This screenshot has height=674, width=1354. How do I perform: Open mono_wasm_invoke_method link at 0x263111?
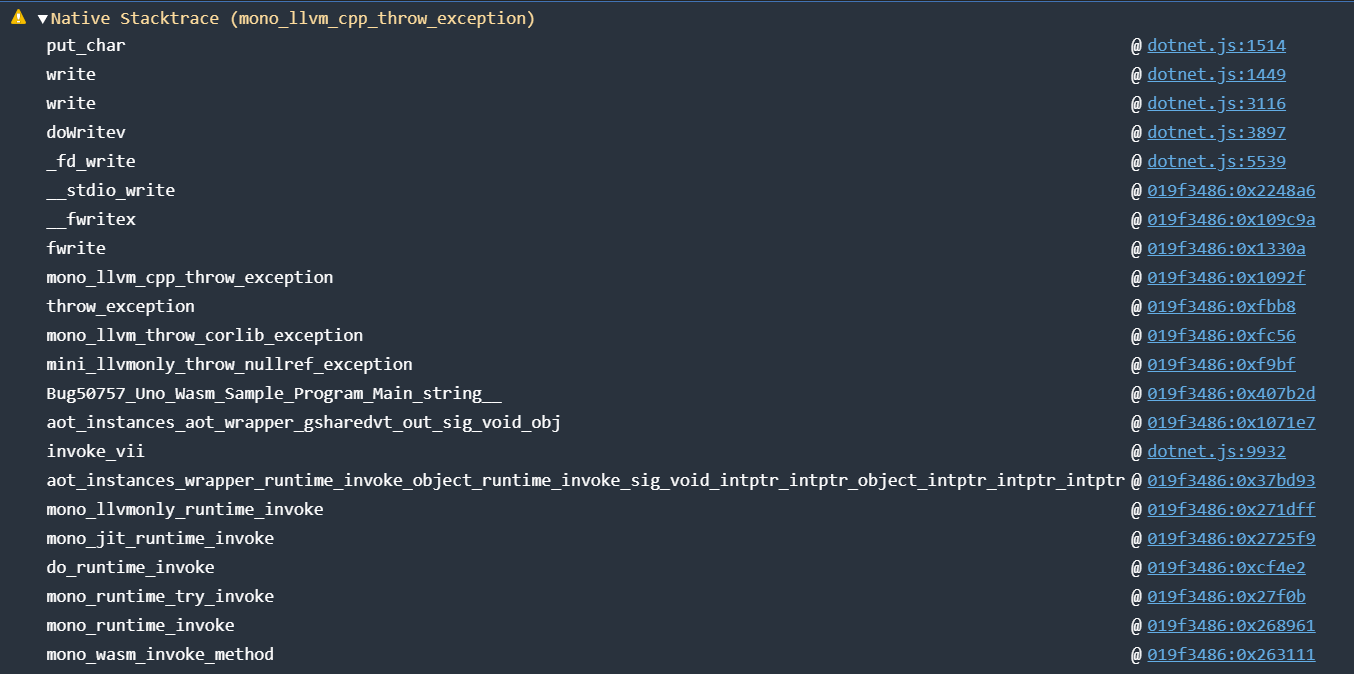(x=1231, y=654)
